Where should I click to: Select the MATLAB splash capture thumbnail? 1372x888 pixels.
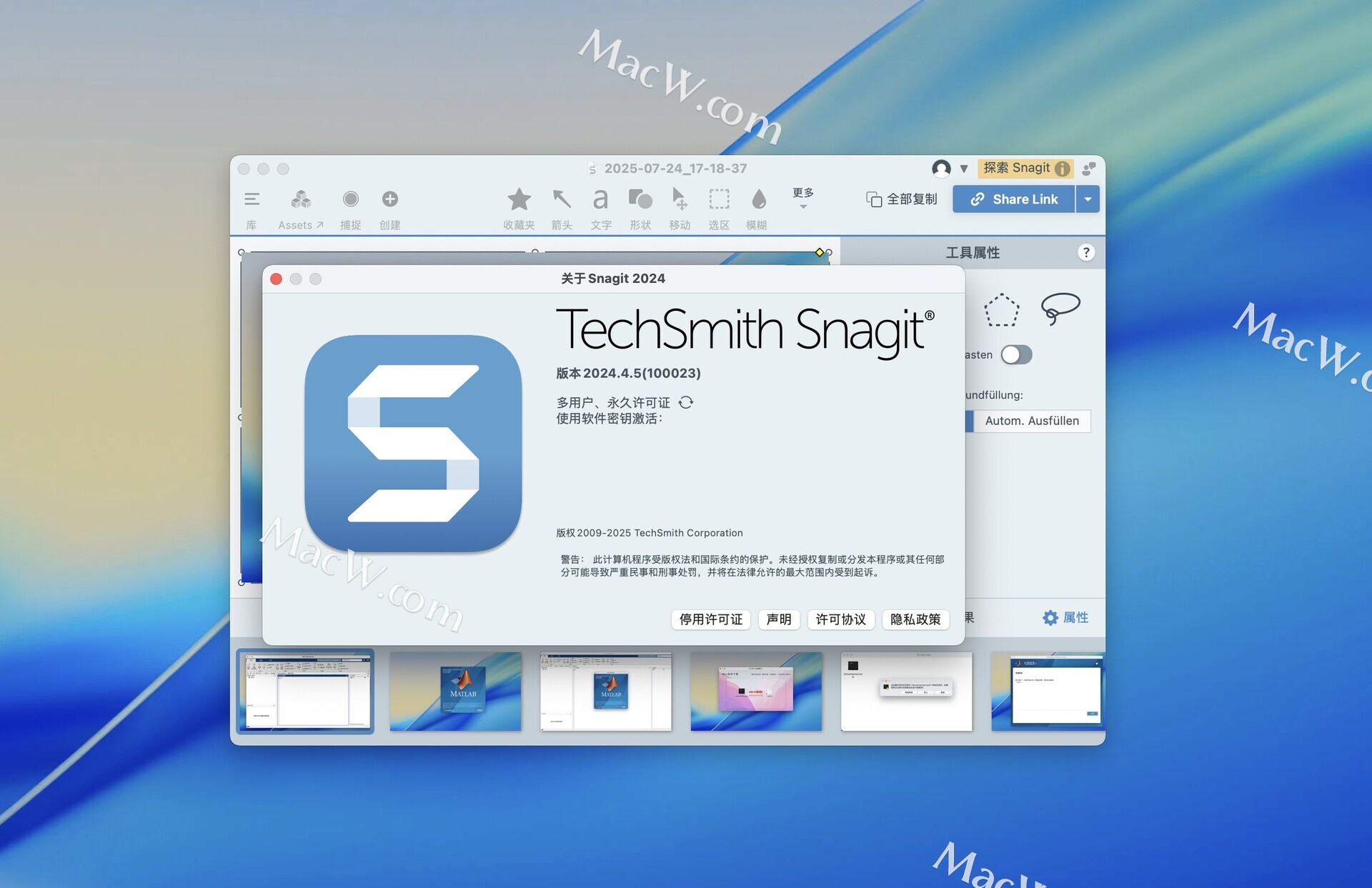click(x=455, y=691)
